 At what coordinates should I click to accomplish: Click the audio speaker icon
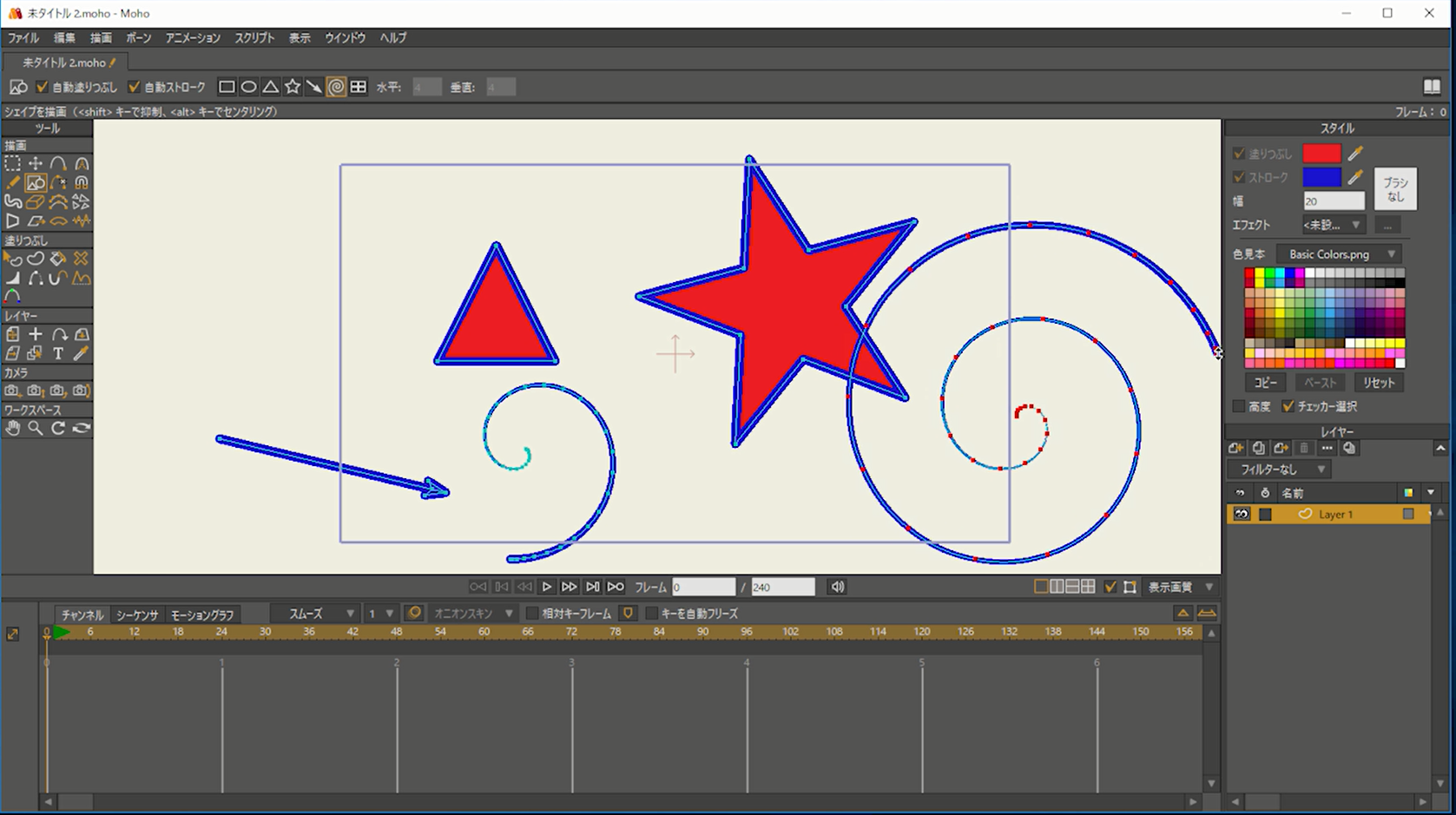click(837, 587)
